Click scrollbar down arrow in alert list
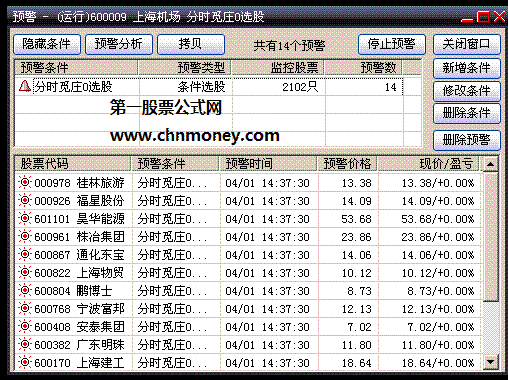Screen dimensions: 508x380 490,362
